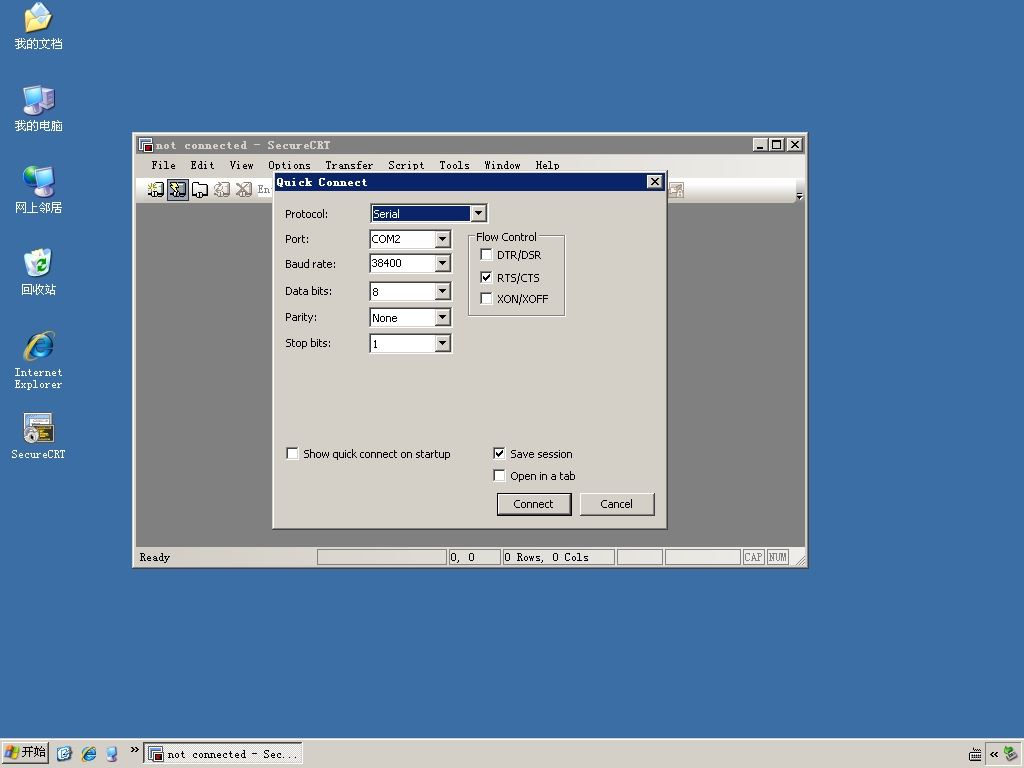Uncheck the RTS/CTS flow control checkbox
1024x768 pixels.
tap(486, 277)
